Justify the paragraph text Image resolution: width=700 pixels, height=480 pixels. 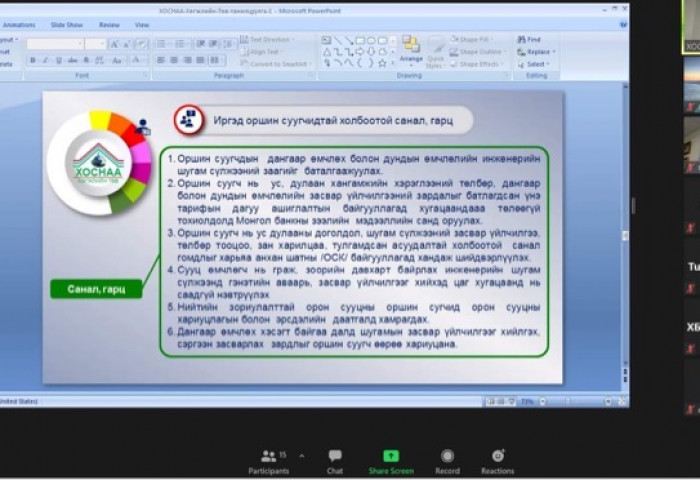point(200,60)
